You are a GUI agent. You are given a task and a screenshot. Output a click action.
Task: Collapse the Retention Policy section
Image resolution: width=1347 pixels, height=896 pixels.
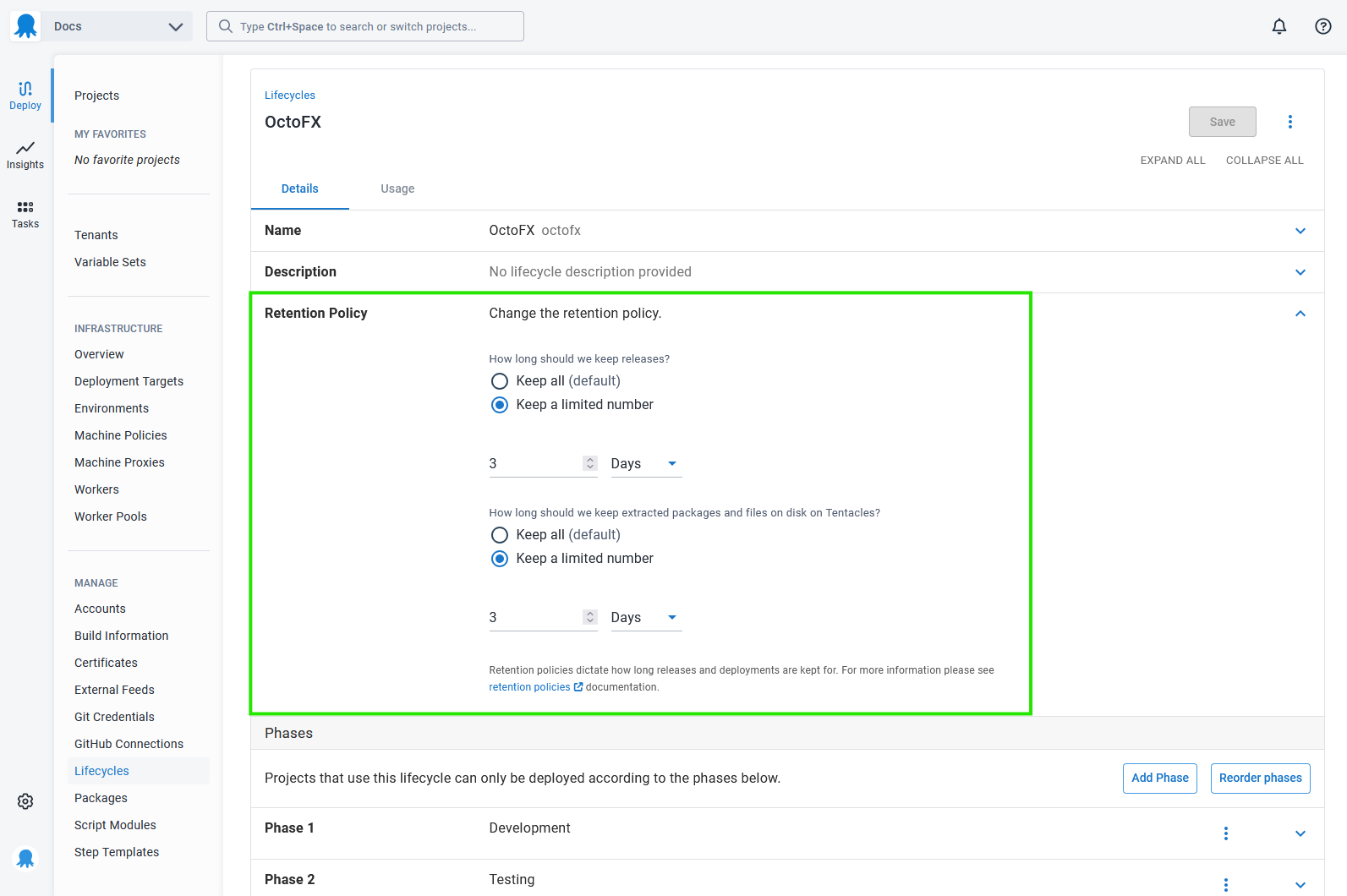point(1300,314)
